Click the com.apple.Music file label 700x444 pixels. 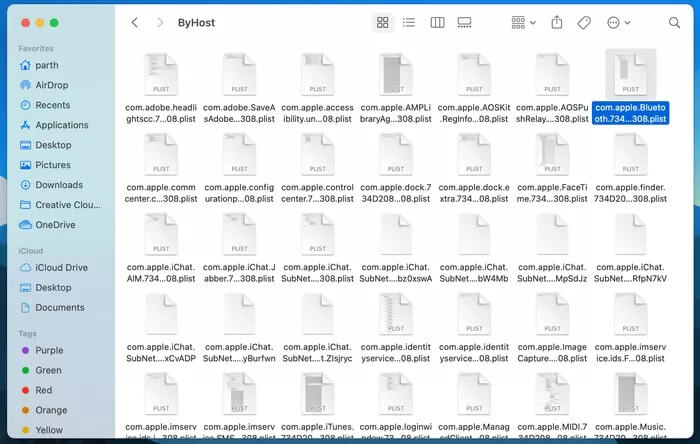(x=630, y=431)
